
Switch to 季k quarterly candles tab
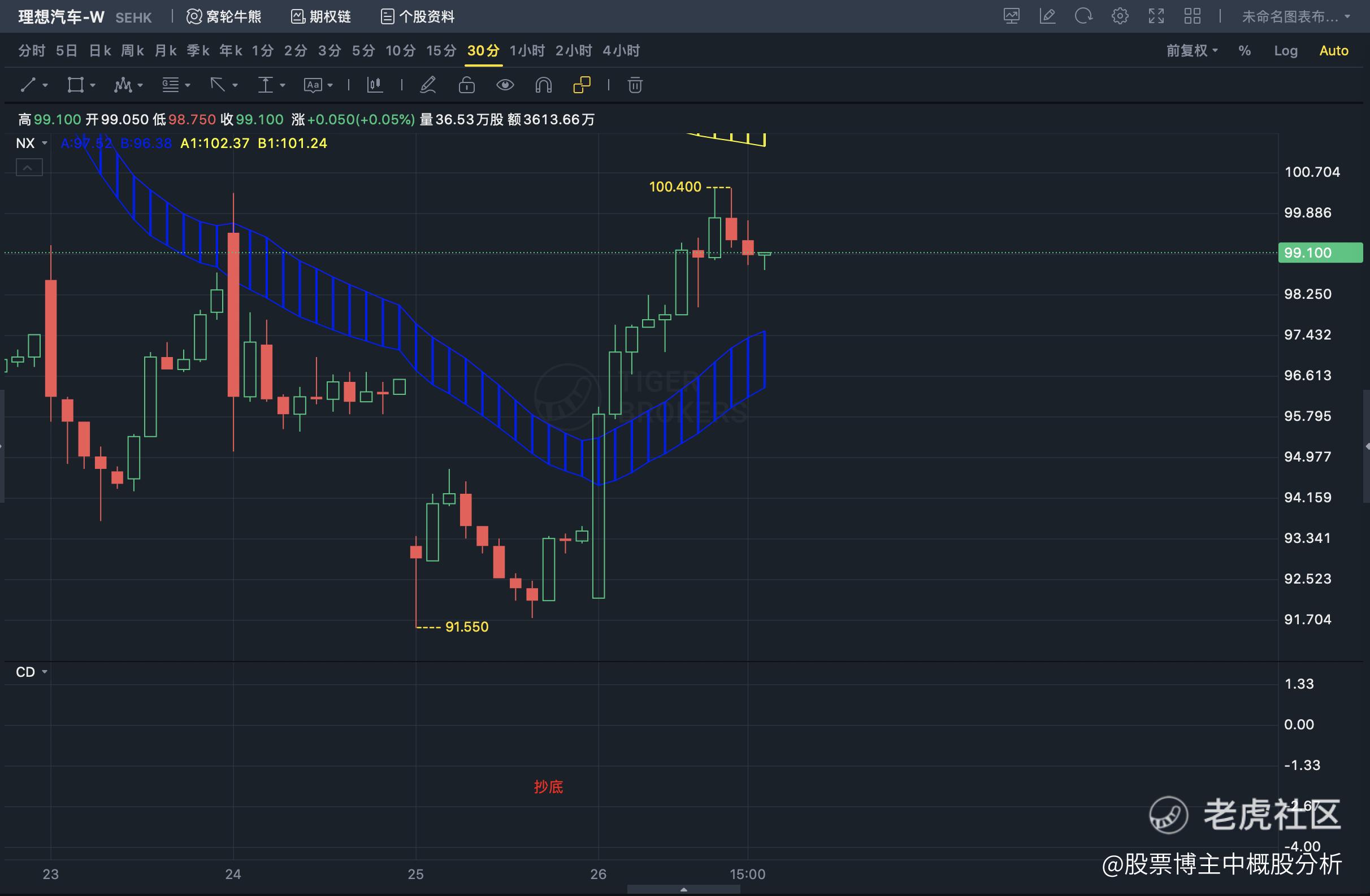pos(198,51)
